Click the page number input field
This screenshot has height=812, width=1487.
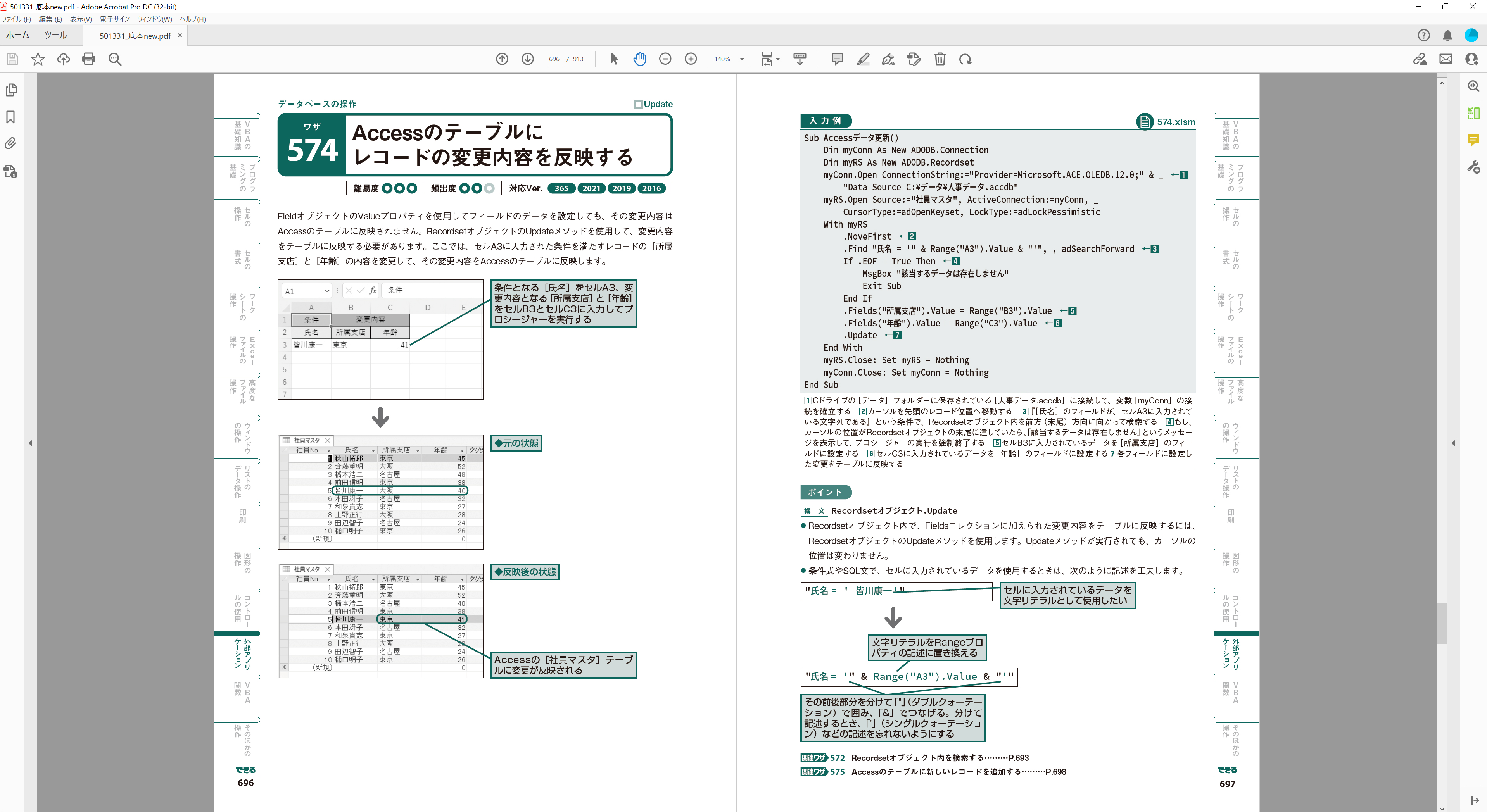(554, 59)
